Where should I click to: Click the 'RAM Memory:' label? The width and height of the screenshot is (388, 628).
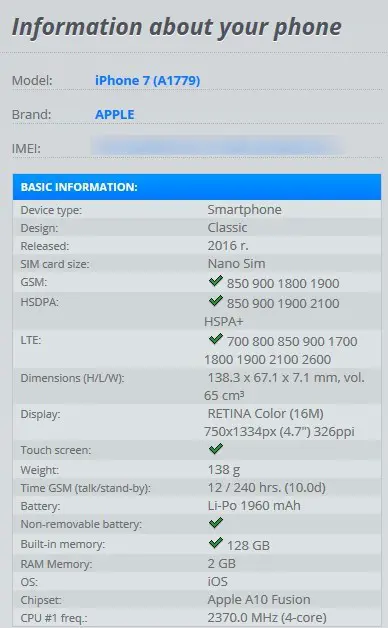pos(56,564)
